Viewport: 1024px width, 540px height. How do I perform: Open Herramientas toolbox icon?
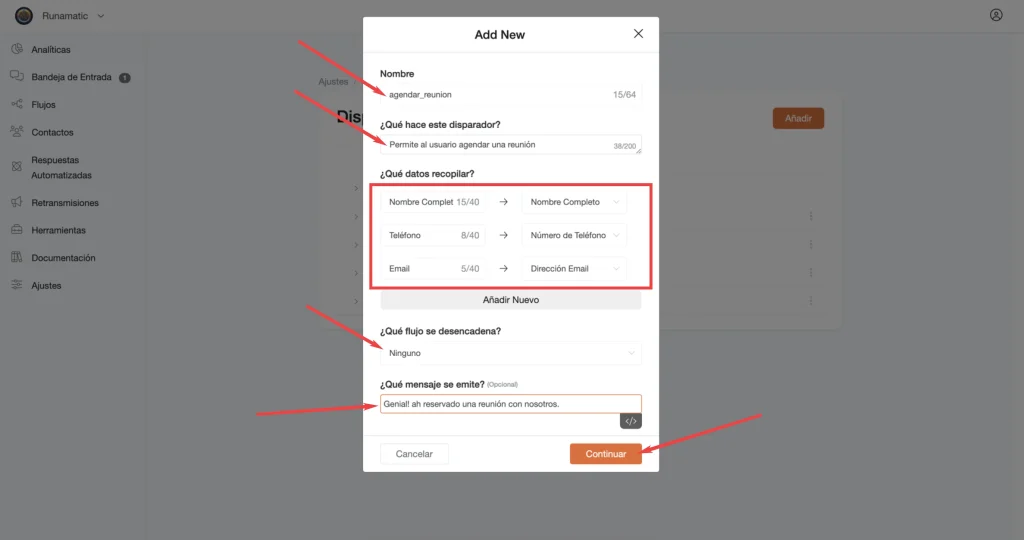coord(17,230)
